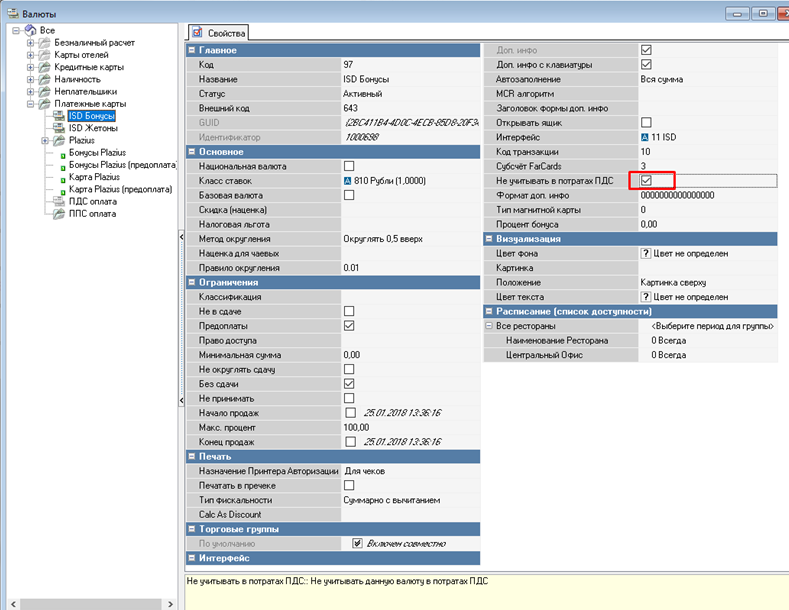789x610 pixels.
Task: Collapse the Платежные карты tree node
Action: (31, 104)
